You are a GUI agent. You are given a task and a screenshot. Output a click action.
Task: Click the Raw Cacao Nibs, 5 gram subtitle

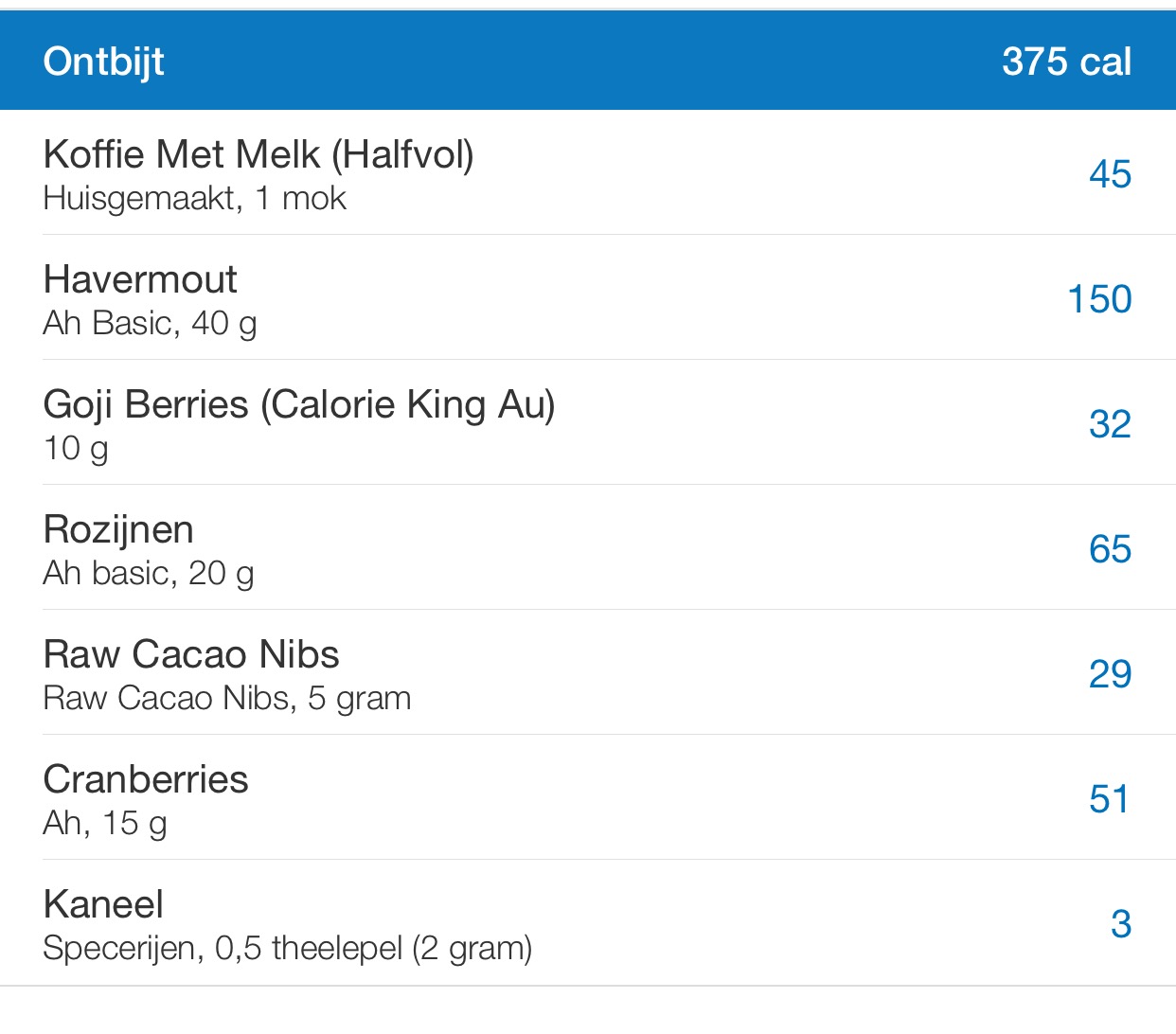click(x=227, y=699)
